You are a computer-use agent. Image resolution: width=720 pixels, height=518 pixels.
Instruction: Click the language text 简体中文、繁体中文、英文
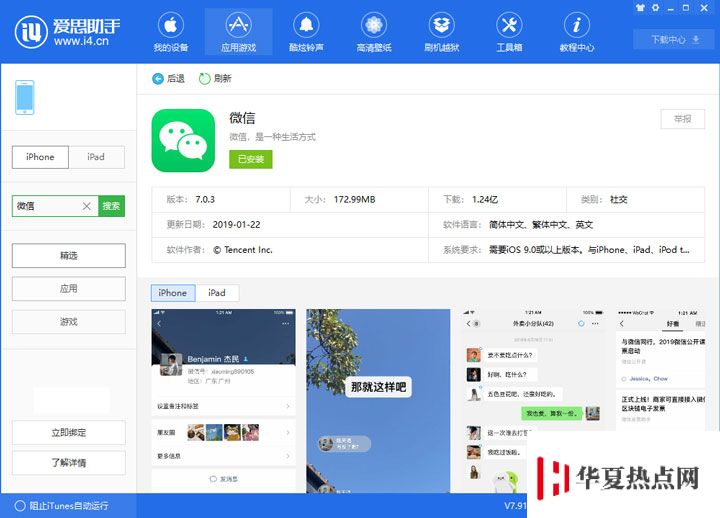click(541, 225)
